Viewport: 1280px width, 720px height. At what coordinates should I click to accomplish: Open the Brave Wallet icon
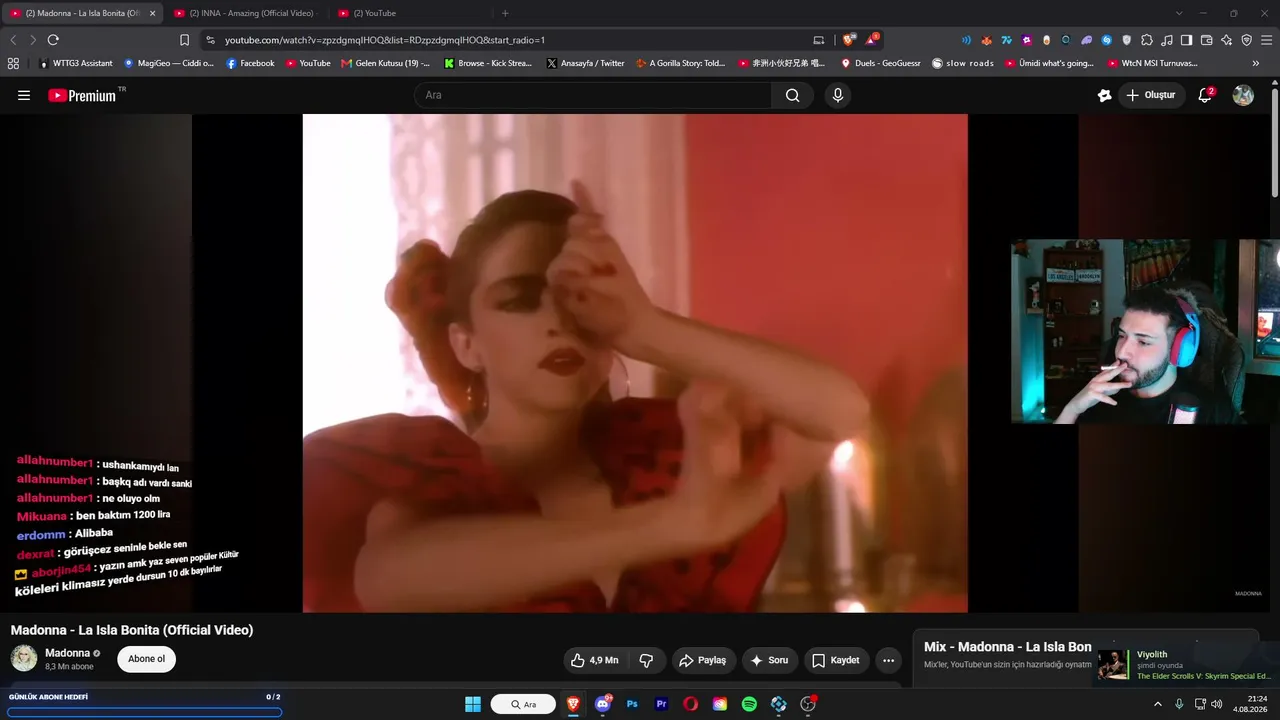[x=1206, y=40]
